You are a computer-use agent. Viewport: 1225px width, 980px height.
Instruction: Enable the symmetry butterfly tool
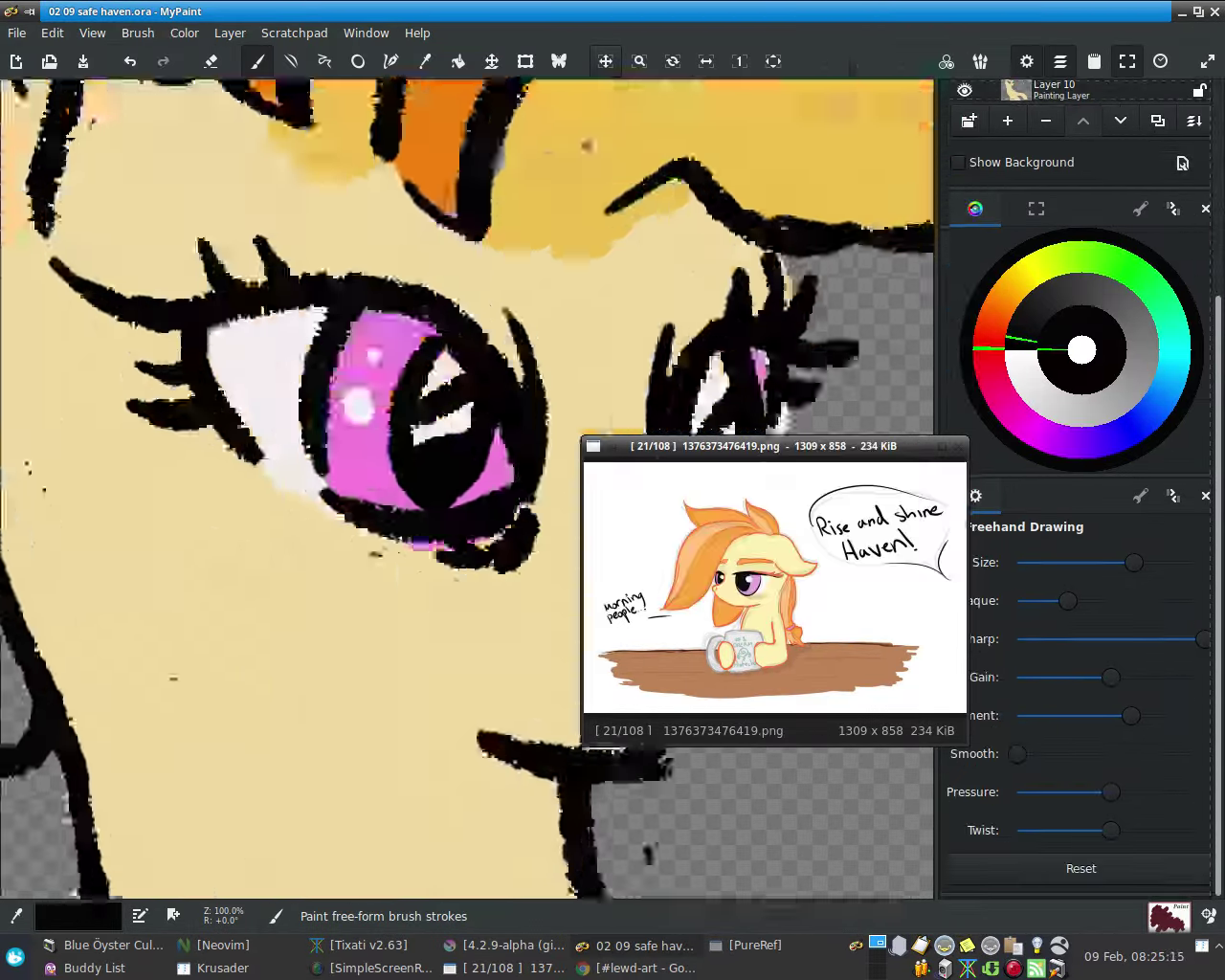[x=559, y=61]
